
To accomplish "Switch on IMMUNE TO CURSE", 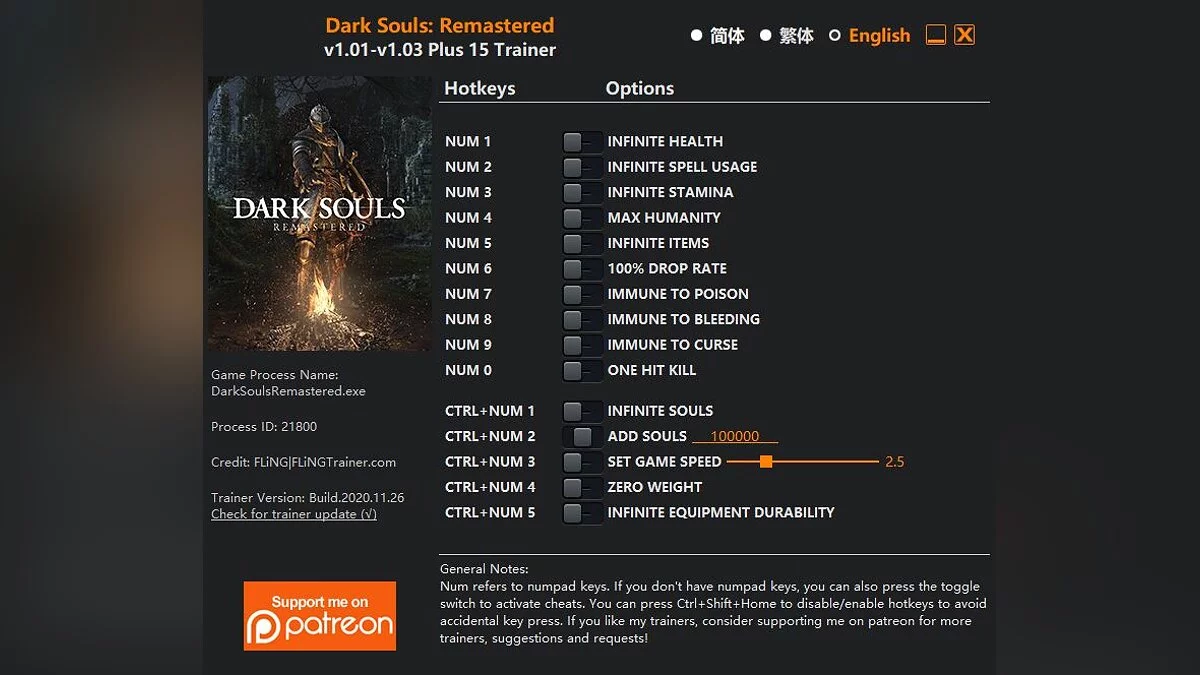I will [x=581, y=344].
